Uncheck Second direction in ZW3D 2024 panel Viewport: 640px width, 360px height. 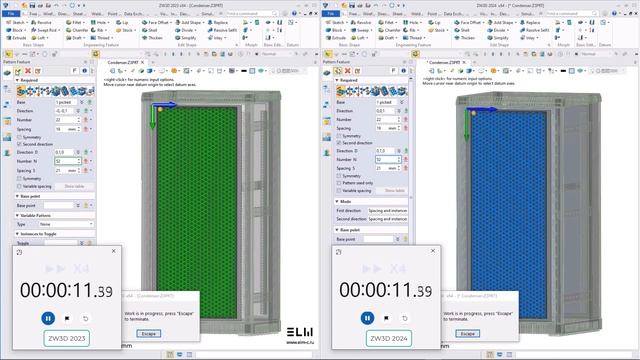click(339, 143)
